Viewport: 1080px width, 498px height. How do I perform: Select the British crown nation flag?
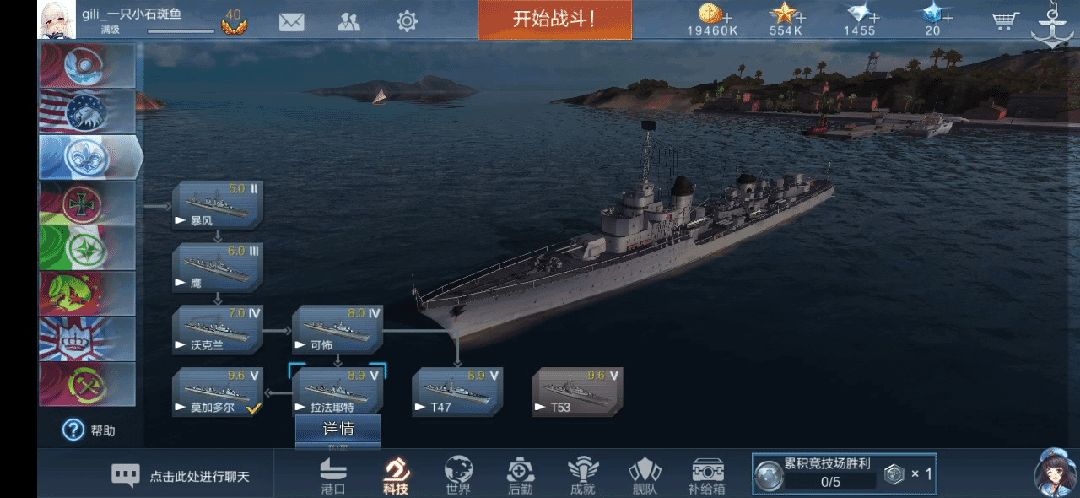[x=87, y=338]
